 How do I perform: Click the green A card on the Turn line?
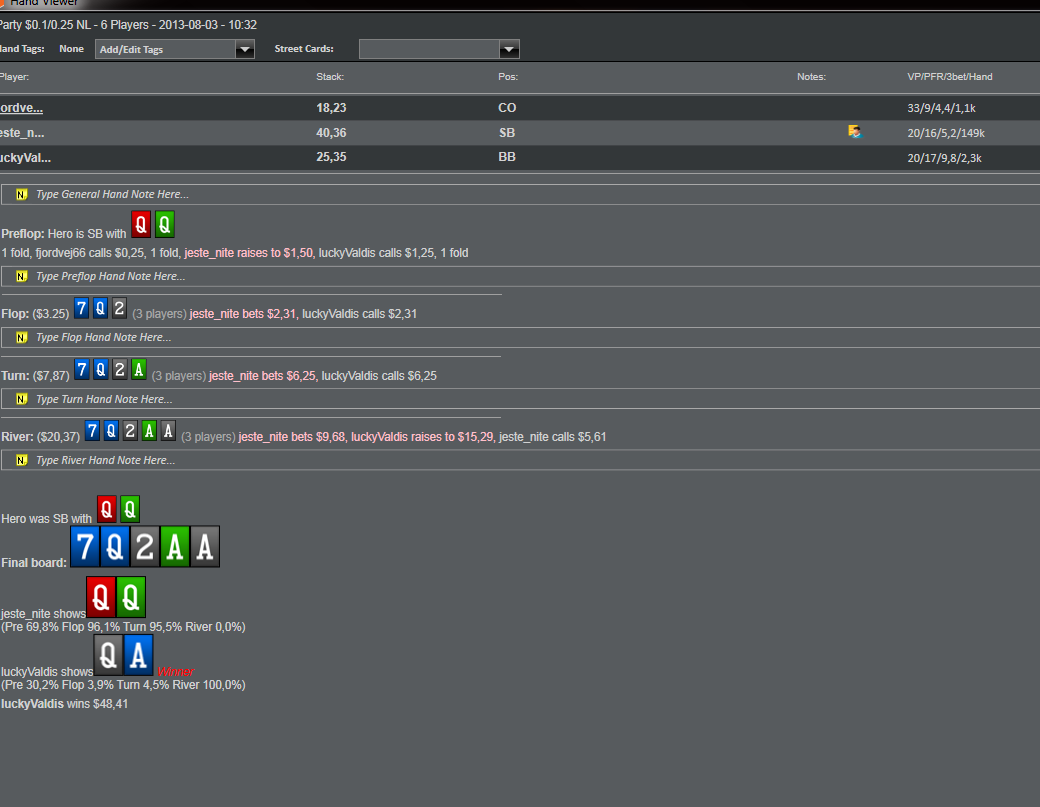pos(138,369)
